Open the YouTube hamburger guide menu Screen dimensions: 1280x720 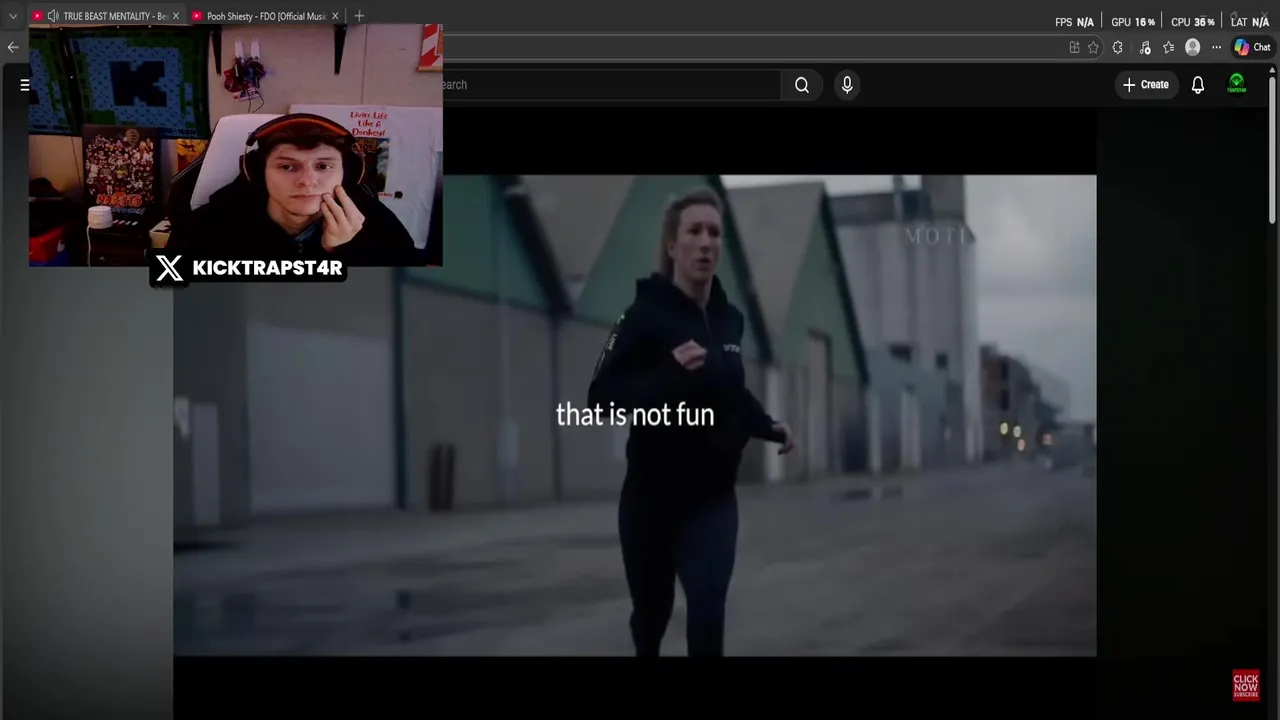(x=25, y=85)
